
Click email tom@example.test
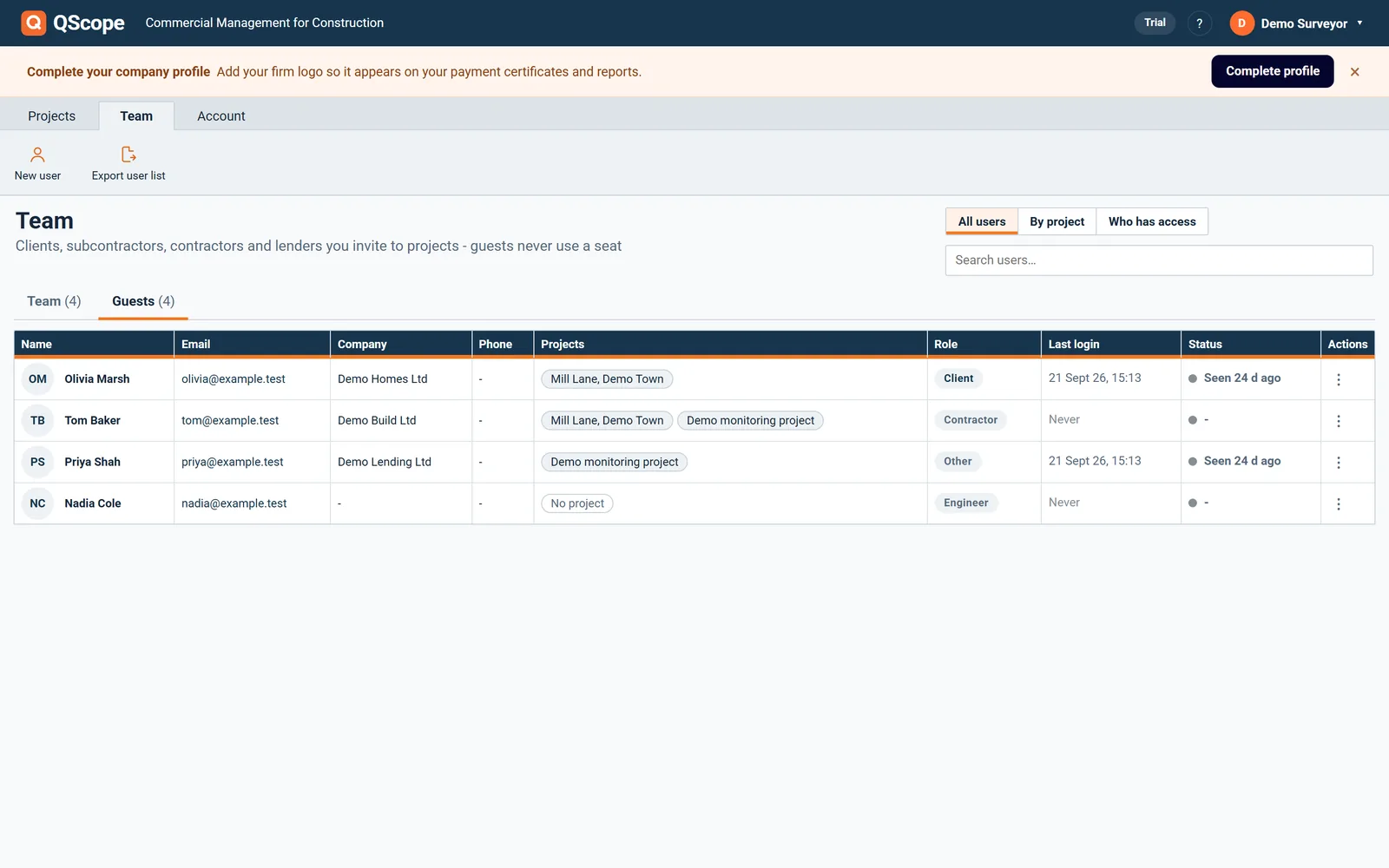point(230,421)
